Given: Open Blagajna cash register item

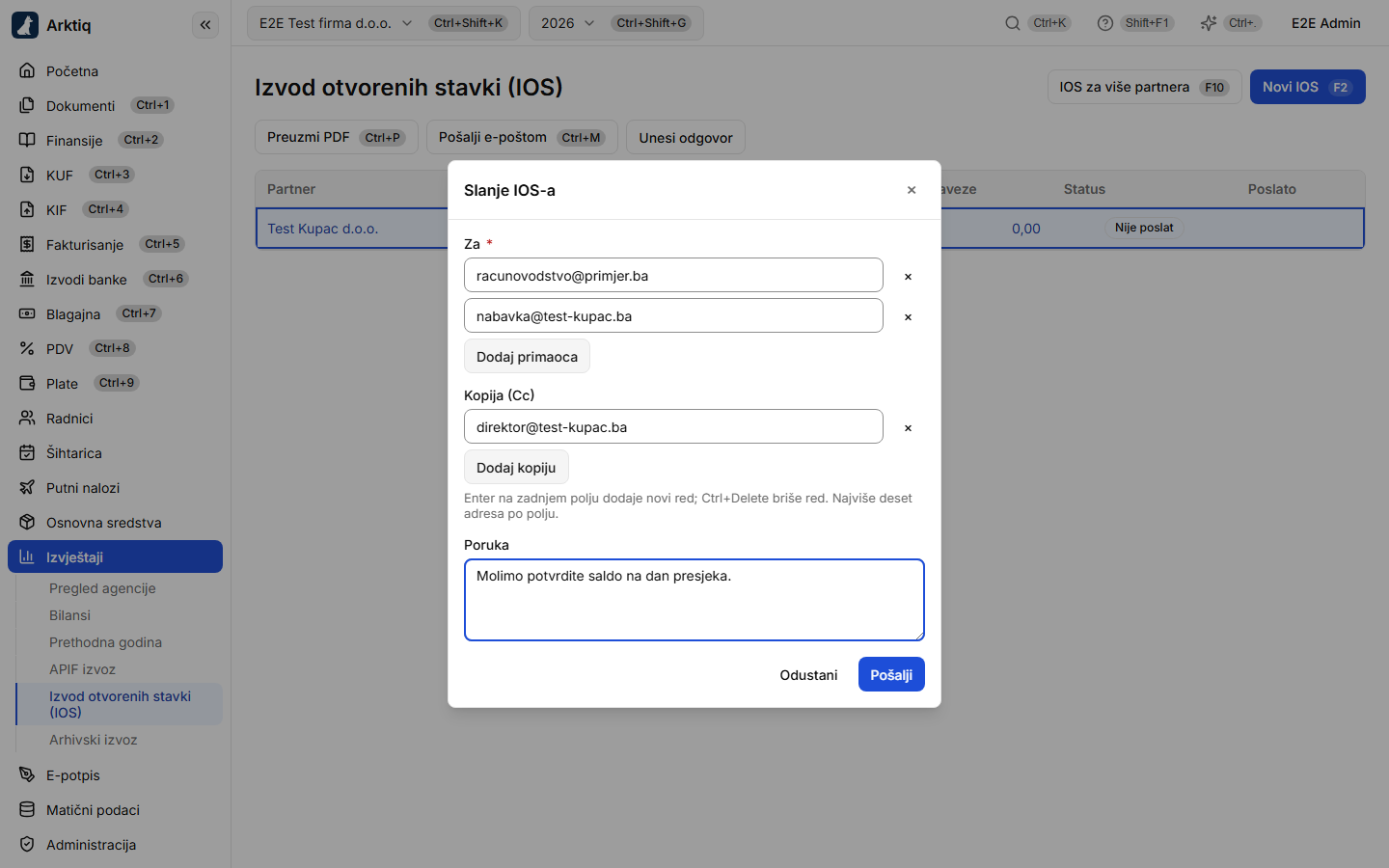Looking at the screenshot, I should [115, 314].
